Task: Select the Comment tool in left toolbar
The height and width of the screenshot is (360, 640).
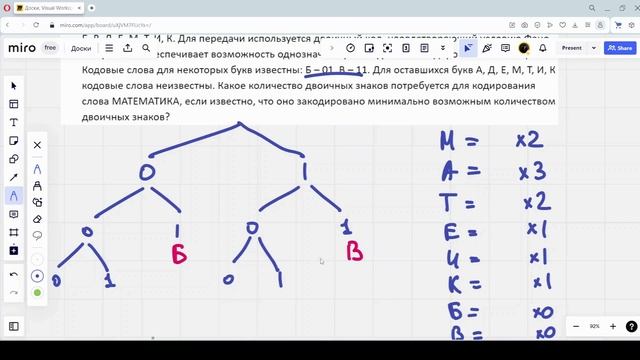Action: [14, 214]
